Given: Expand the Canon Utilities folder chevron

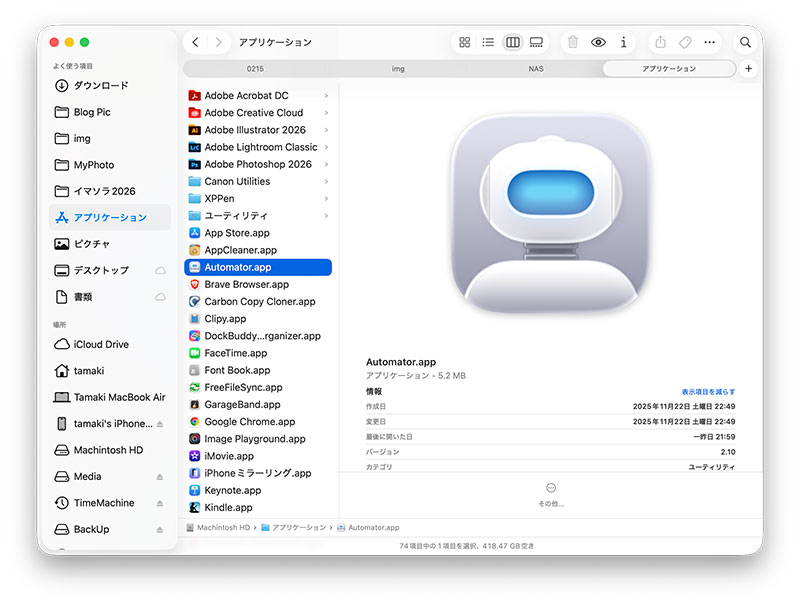Looking at the screenshot, I should coord(326,182).
